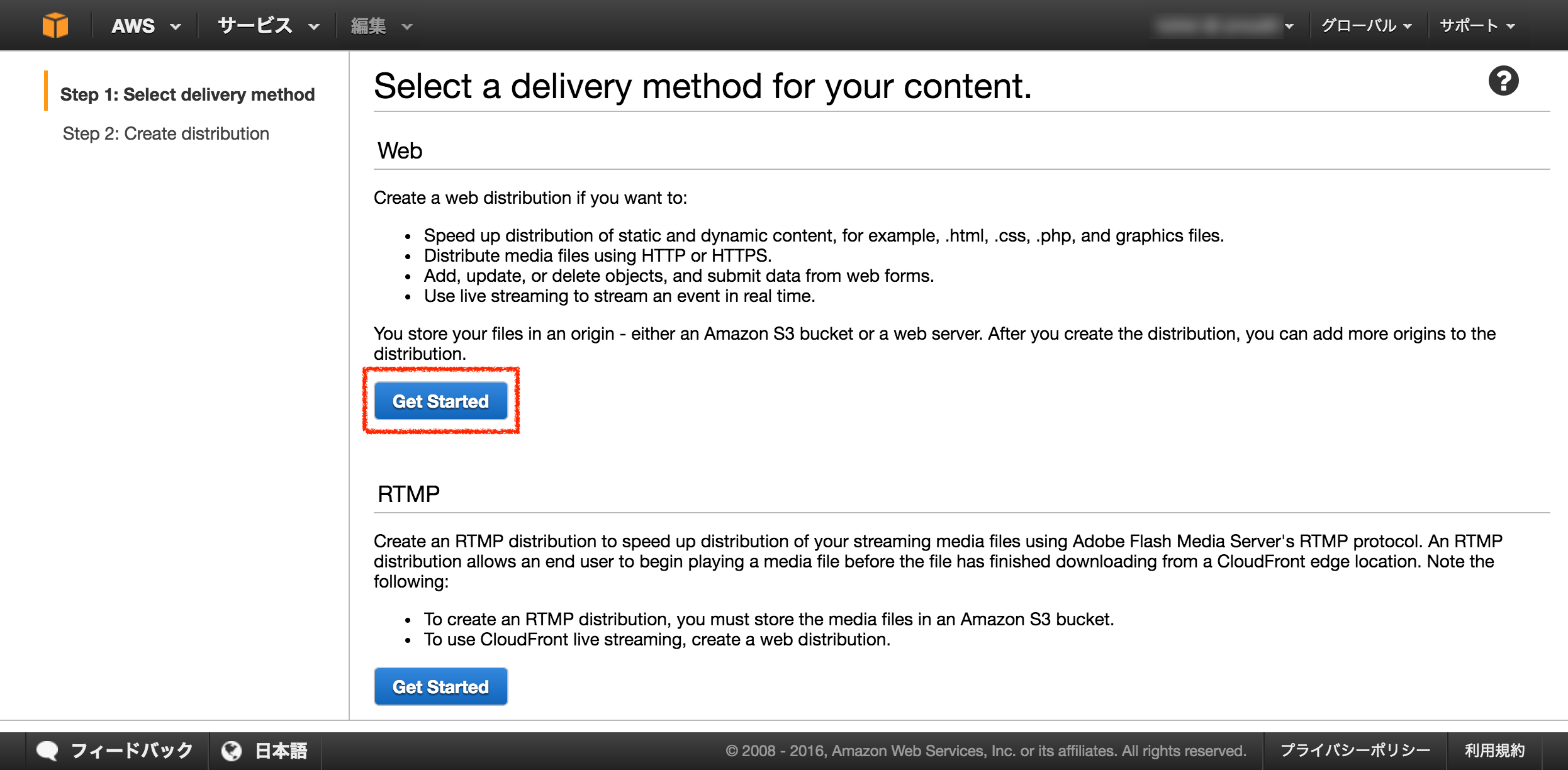Go to Step 2: Create distribution
Viewport: 1568px width, 770px height.
pyautogui.click(x=165, y=133)
